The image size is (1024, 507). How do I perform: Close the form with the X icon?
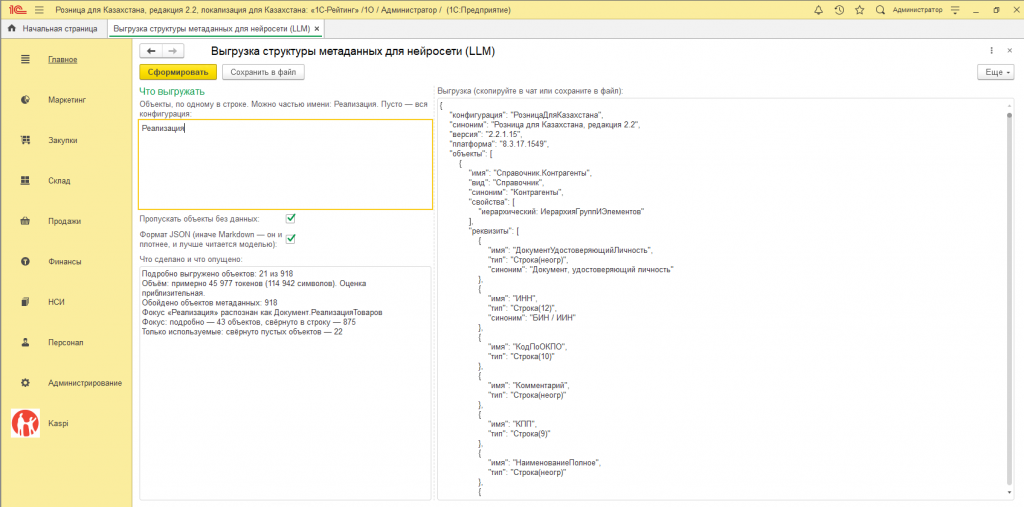click(x=1010, y=51)
